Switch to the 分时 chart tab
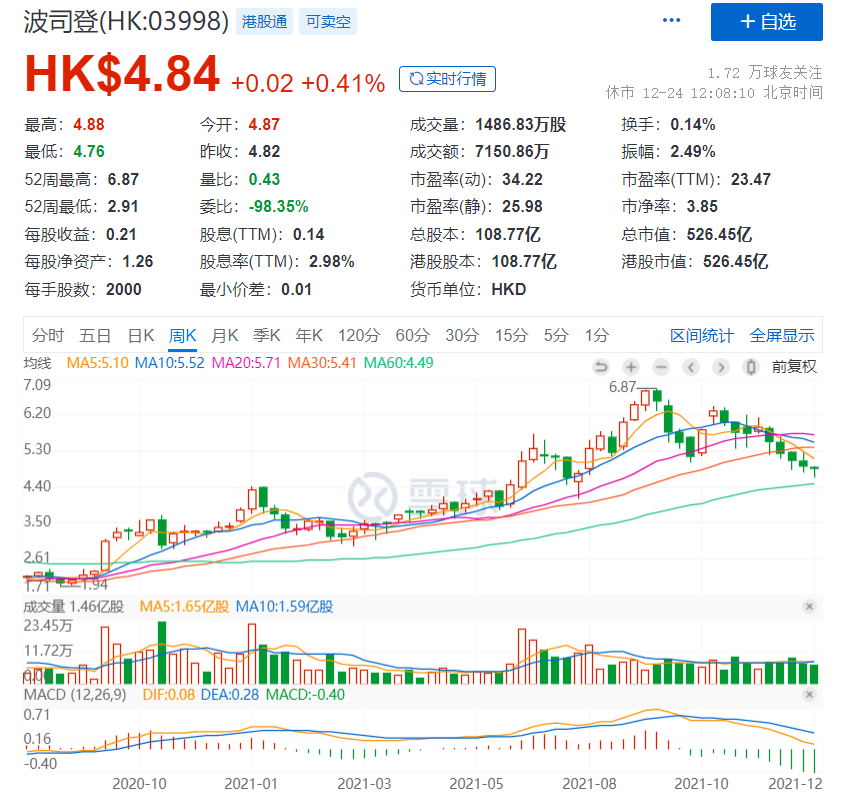Screen dimensions: 863x806 (x=48, y=335)
